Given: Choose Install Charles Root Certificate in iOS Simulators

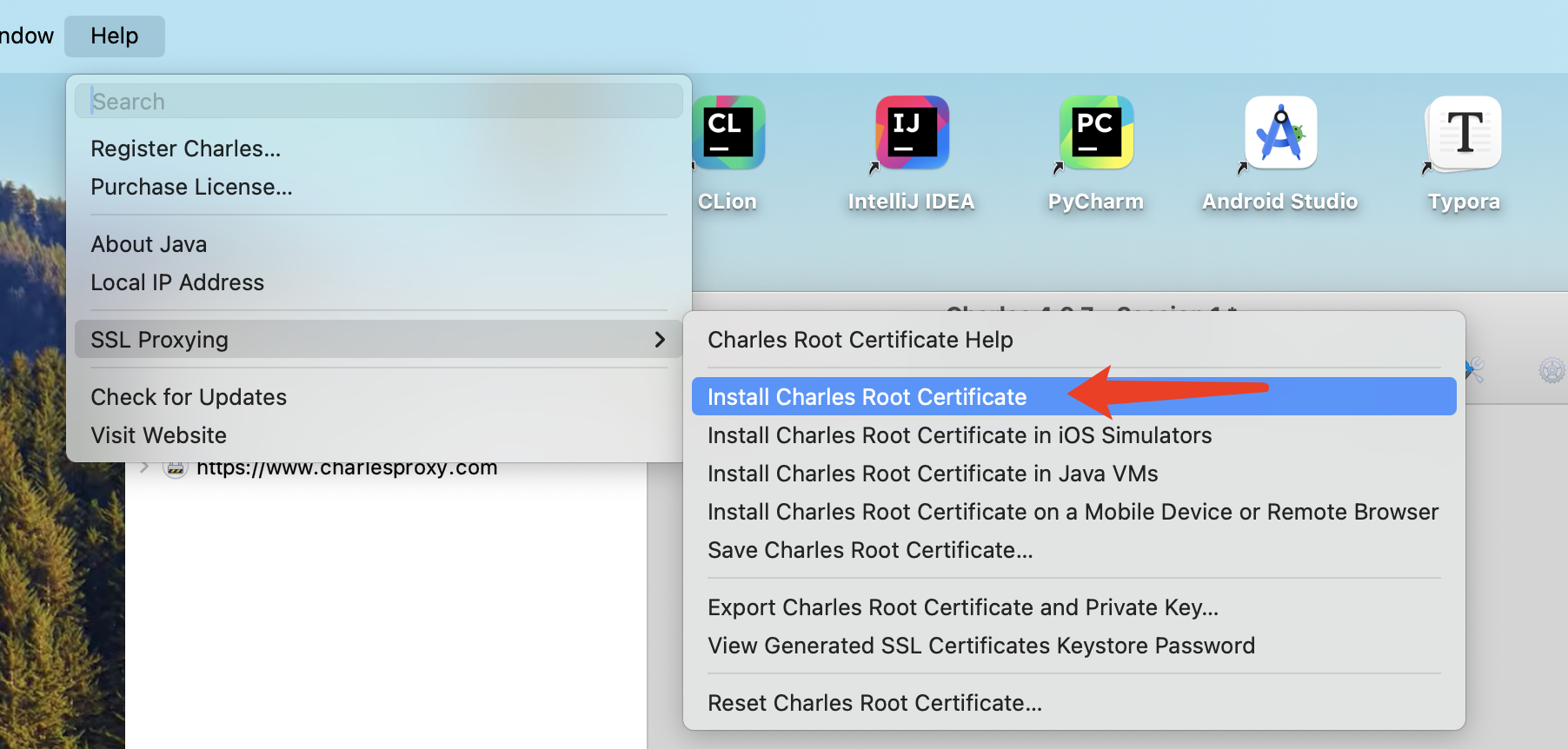Looking at the screenshot, I should pos(1074,435).
